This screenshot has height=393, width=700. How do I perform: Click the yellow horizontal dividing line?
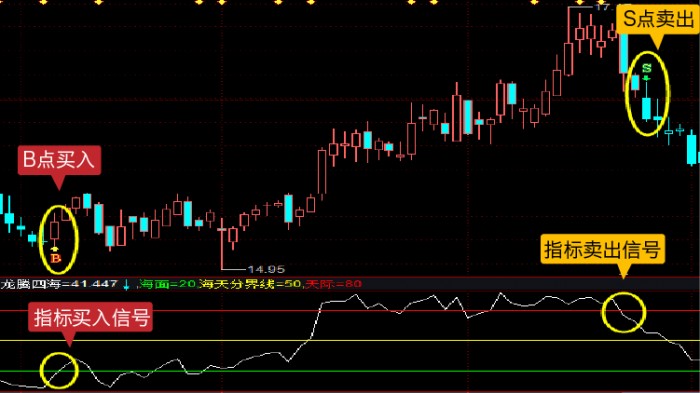point(350,341)
